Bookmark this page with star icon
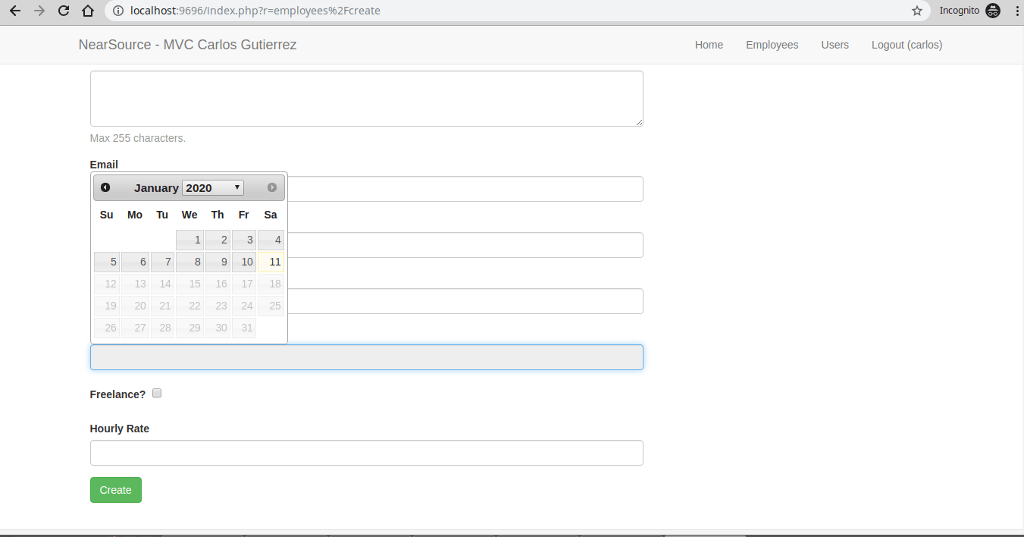 [x=917, y=10]
